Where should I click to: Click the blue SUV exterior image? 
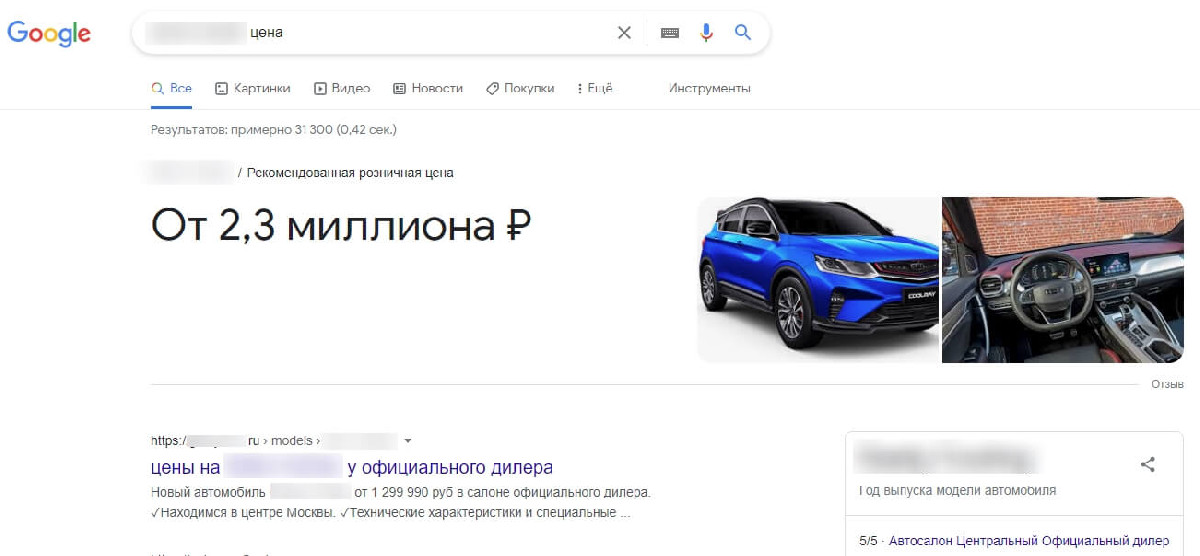817,279
